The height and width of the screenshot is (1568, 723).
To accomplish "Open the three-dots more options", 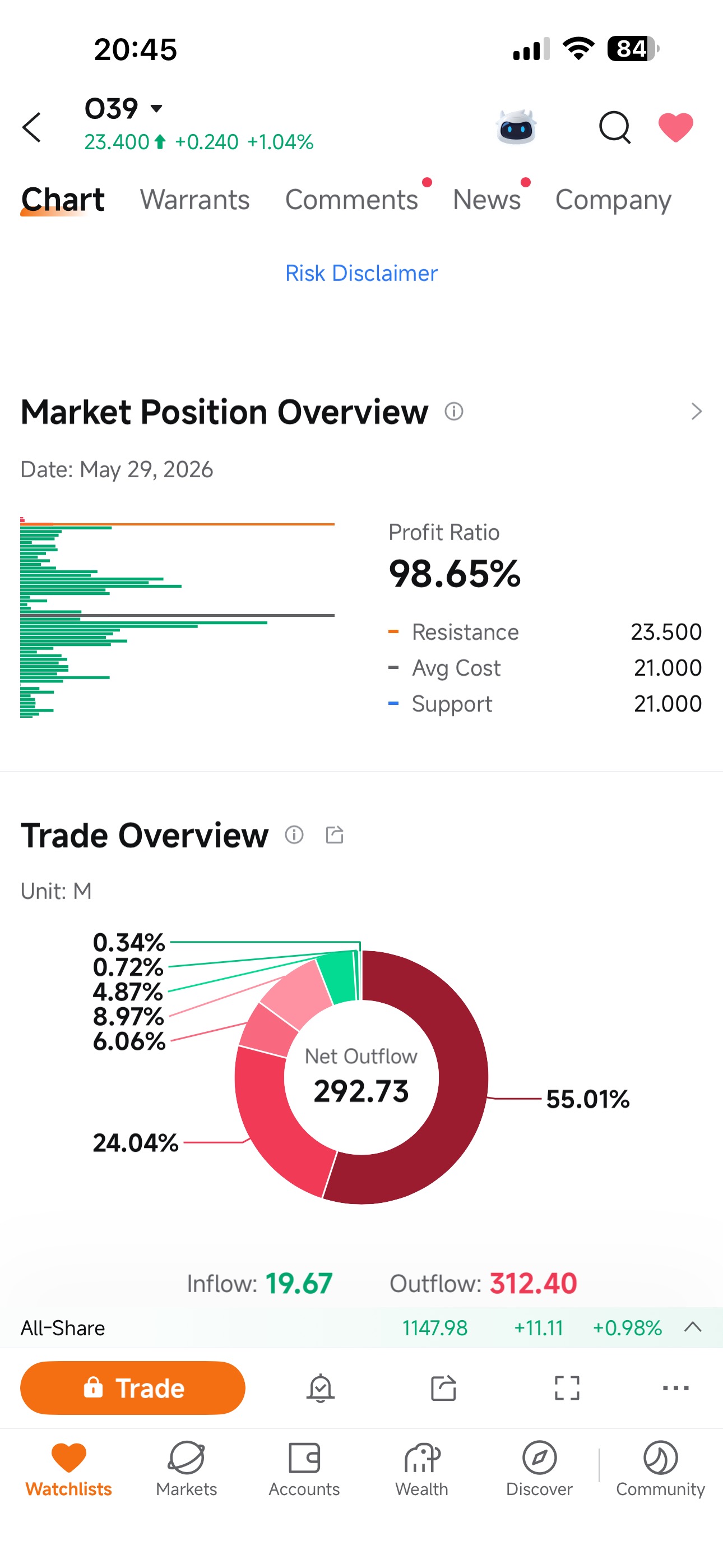I will (x=675, y=1388).
